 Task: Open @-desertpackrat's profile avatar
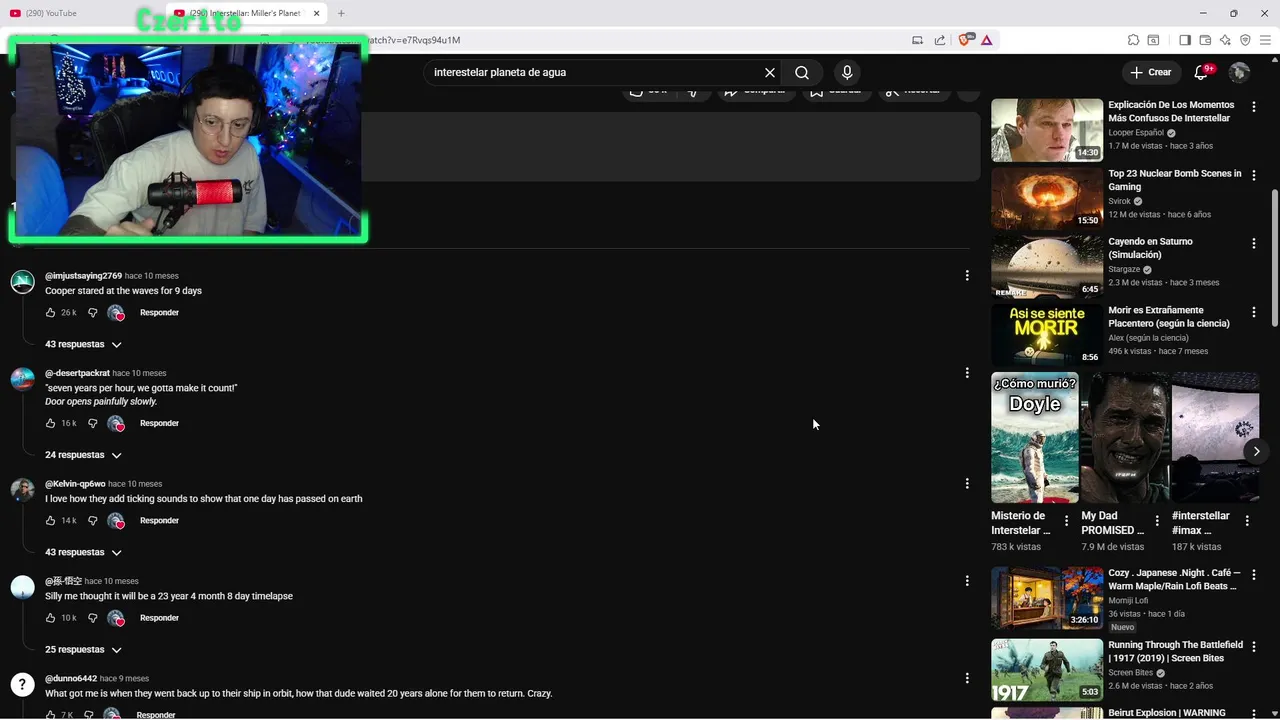22,379
